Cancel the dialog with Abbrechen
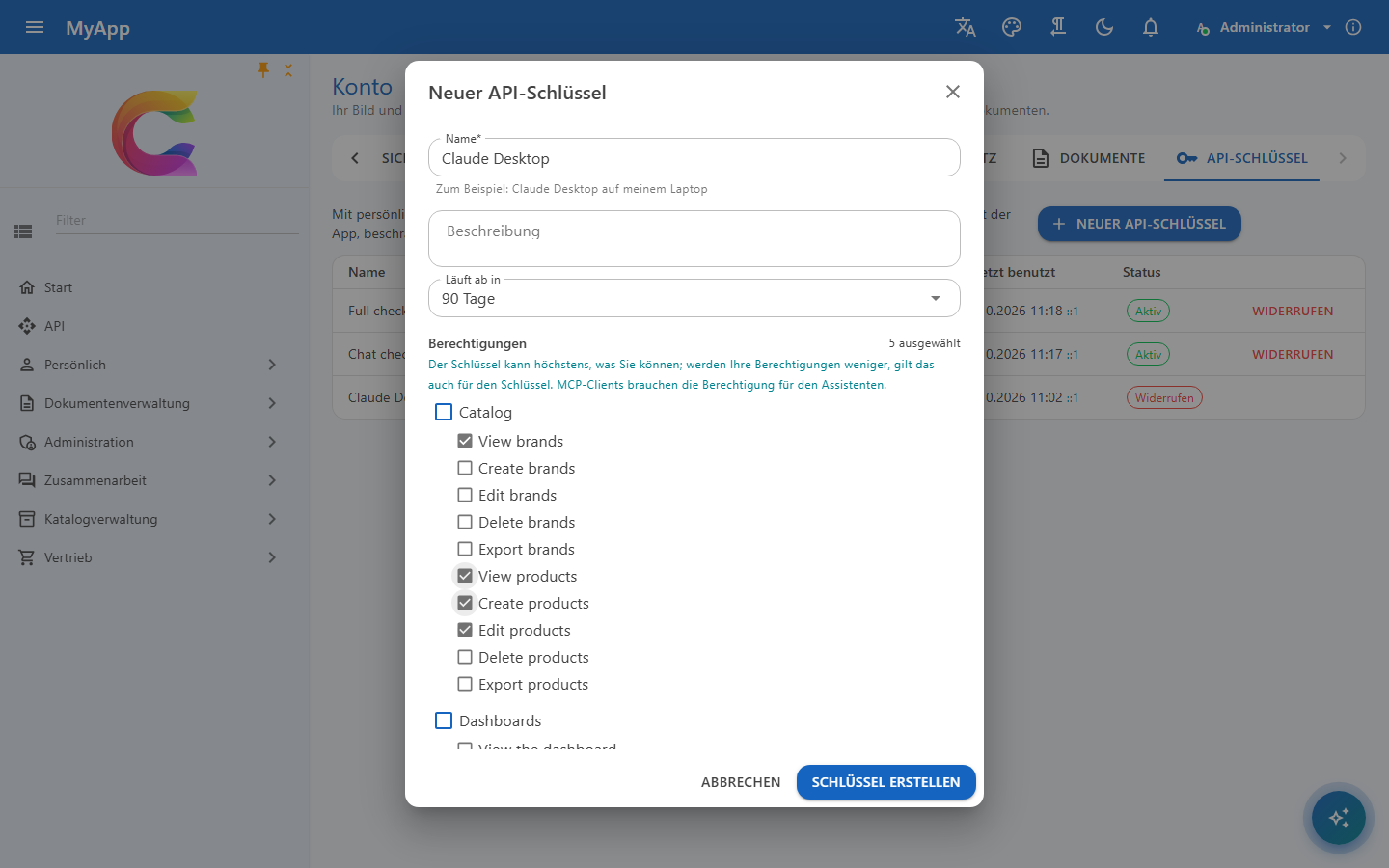The image size is (1389, 868). (x=741, y=782)
